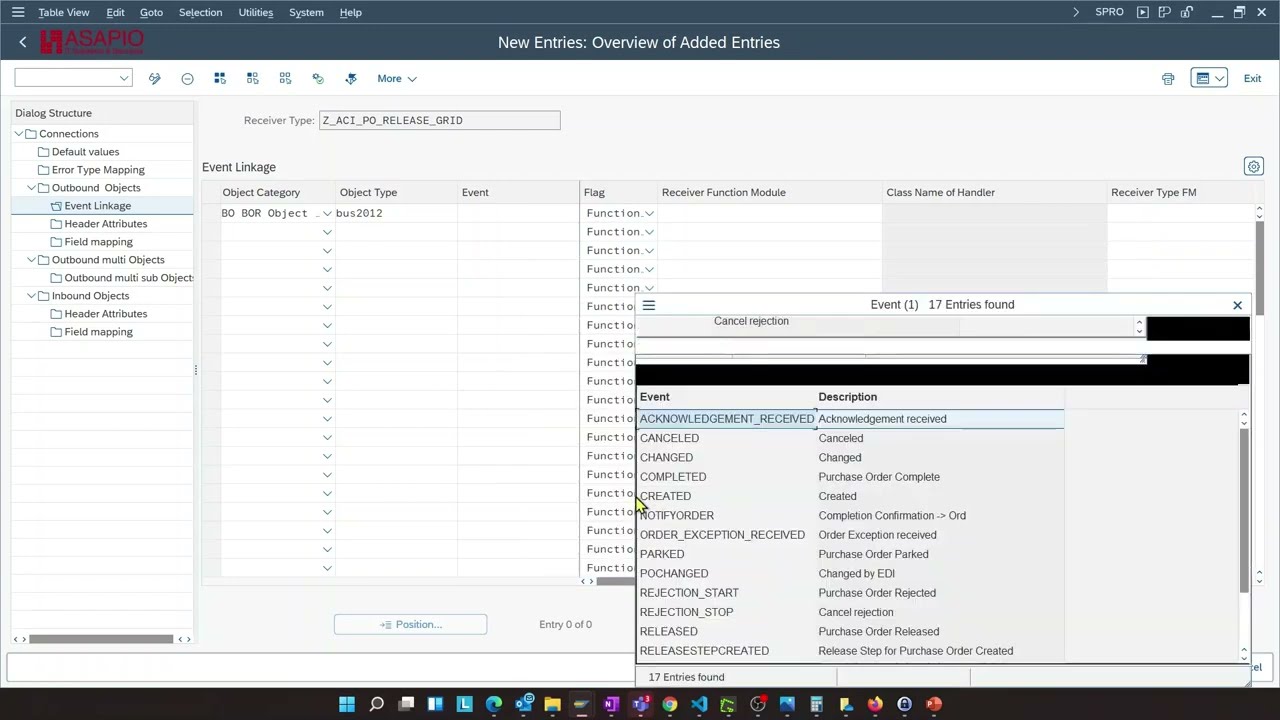
Task: Expand title bar chevron left of SPRO
Action: (1076, 12)
